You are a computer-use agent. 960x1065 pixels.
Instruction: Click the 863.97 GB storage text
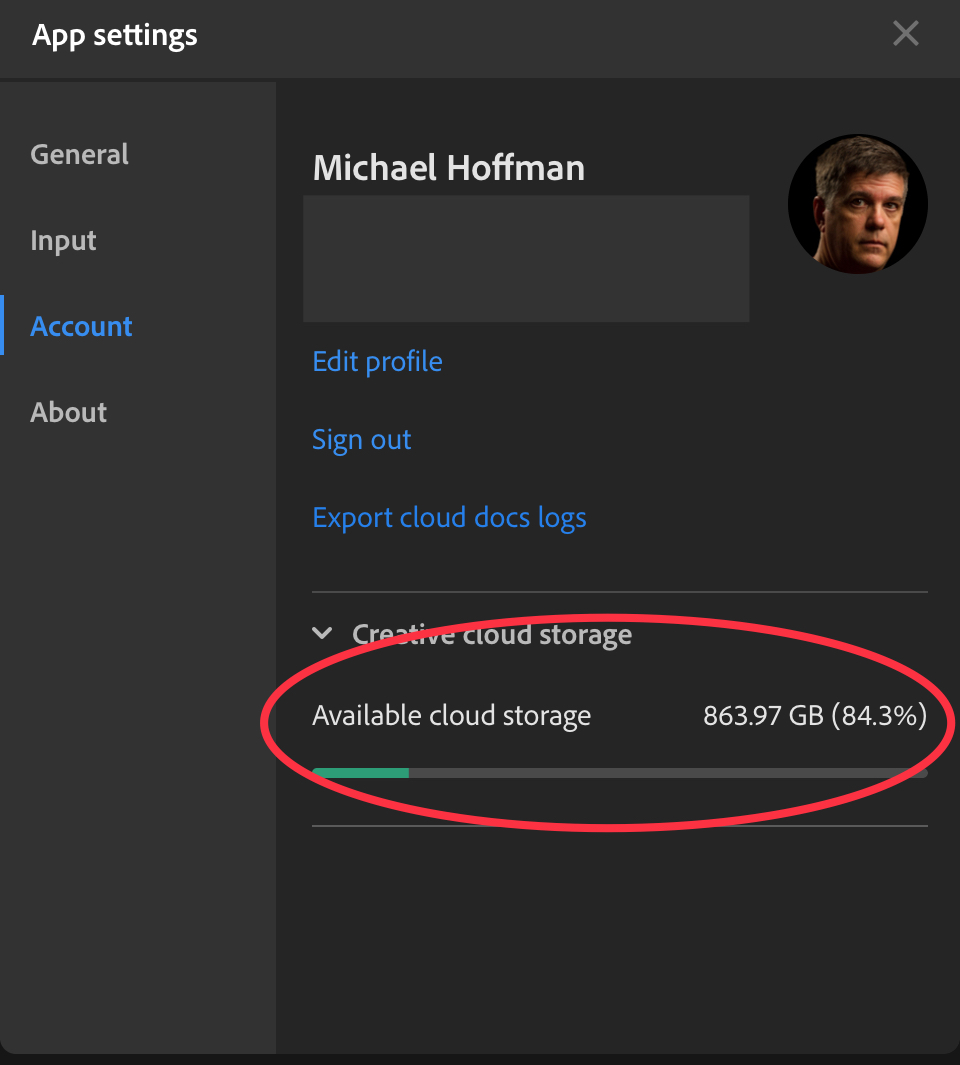814,715
